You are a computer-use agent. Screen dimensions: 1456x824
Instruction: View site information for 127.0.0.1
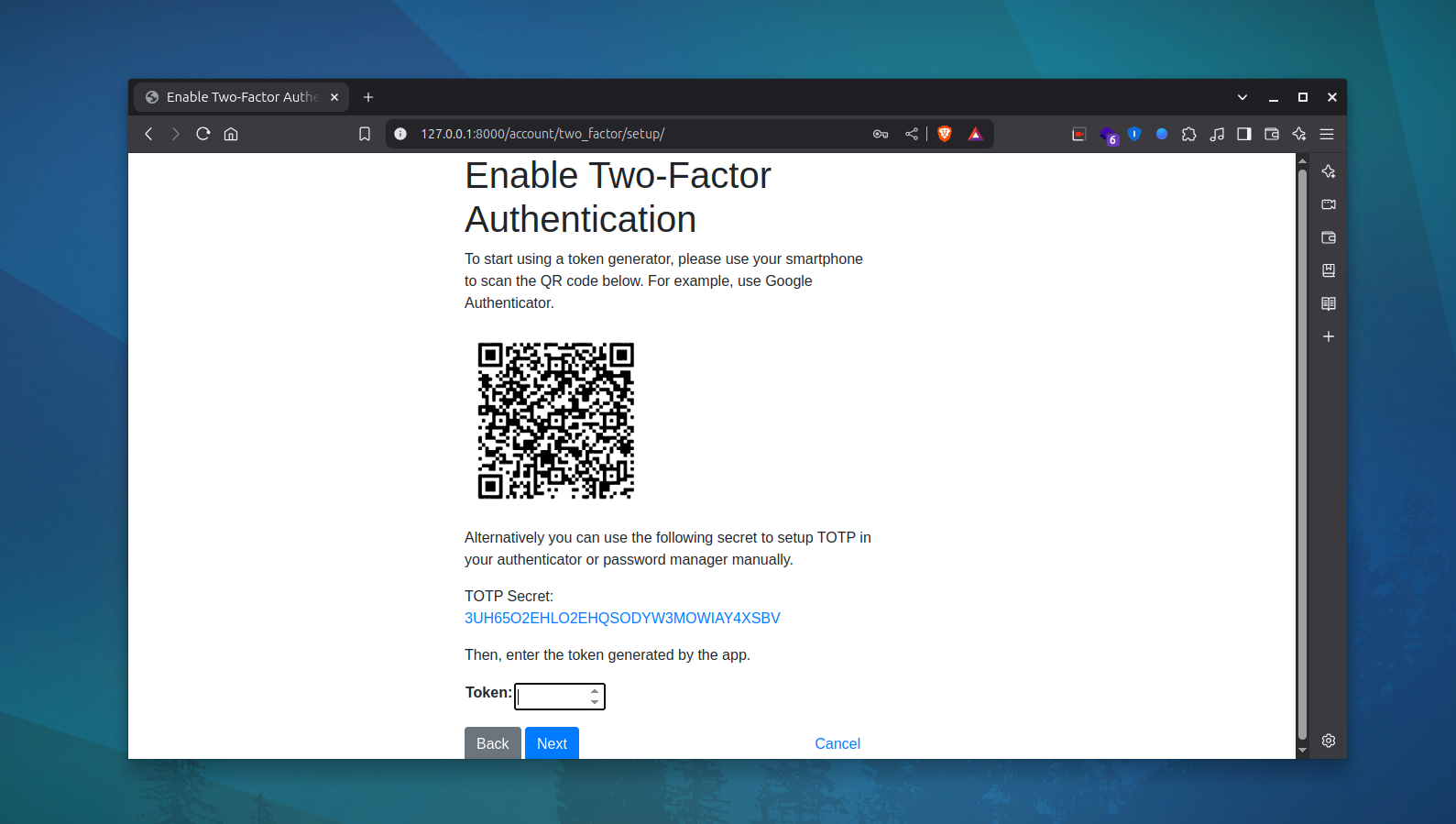tap(400, 134)
